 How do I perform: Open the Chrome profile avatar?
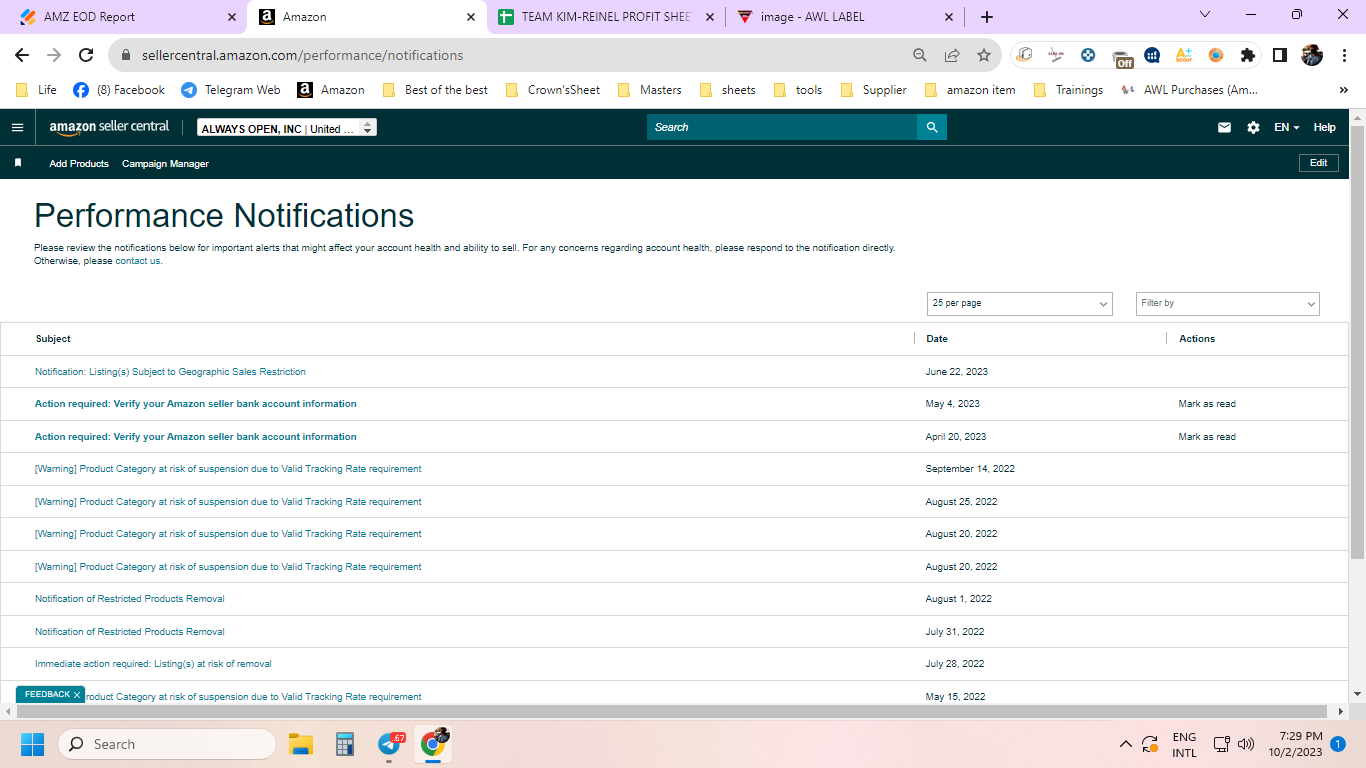coord(1312,56)
